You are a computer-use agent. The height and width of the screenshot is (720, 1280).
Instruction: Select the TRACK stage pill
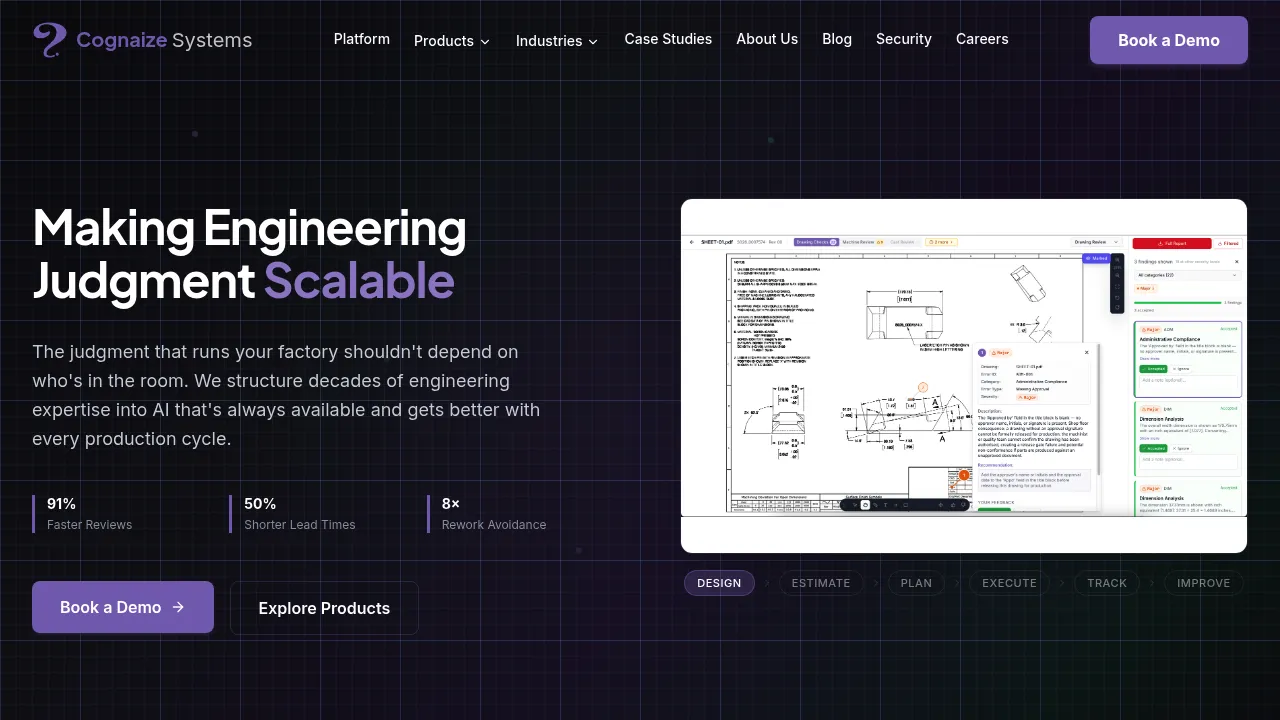tap(1107, 583)
